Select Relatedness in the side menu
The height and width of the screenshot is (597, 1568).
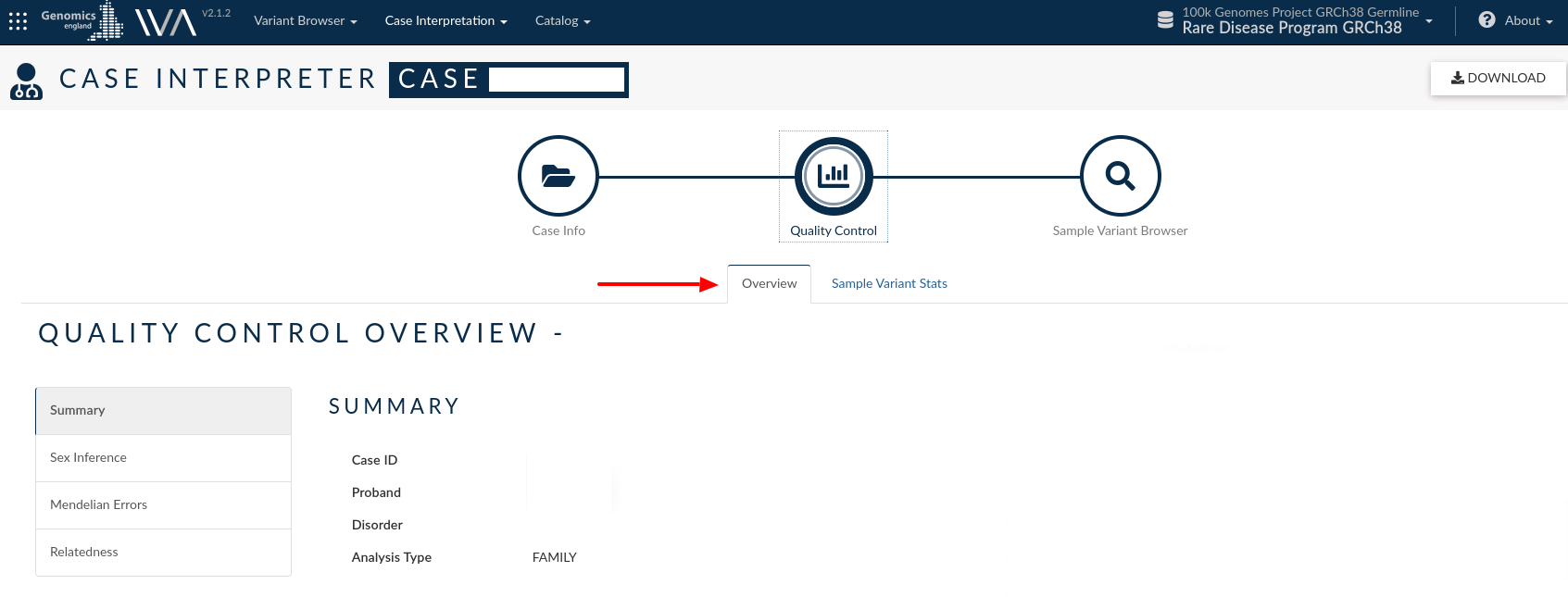point(163,553)
